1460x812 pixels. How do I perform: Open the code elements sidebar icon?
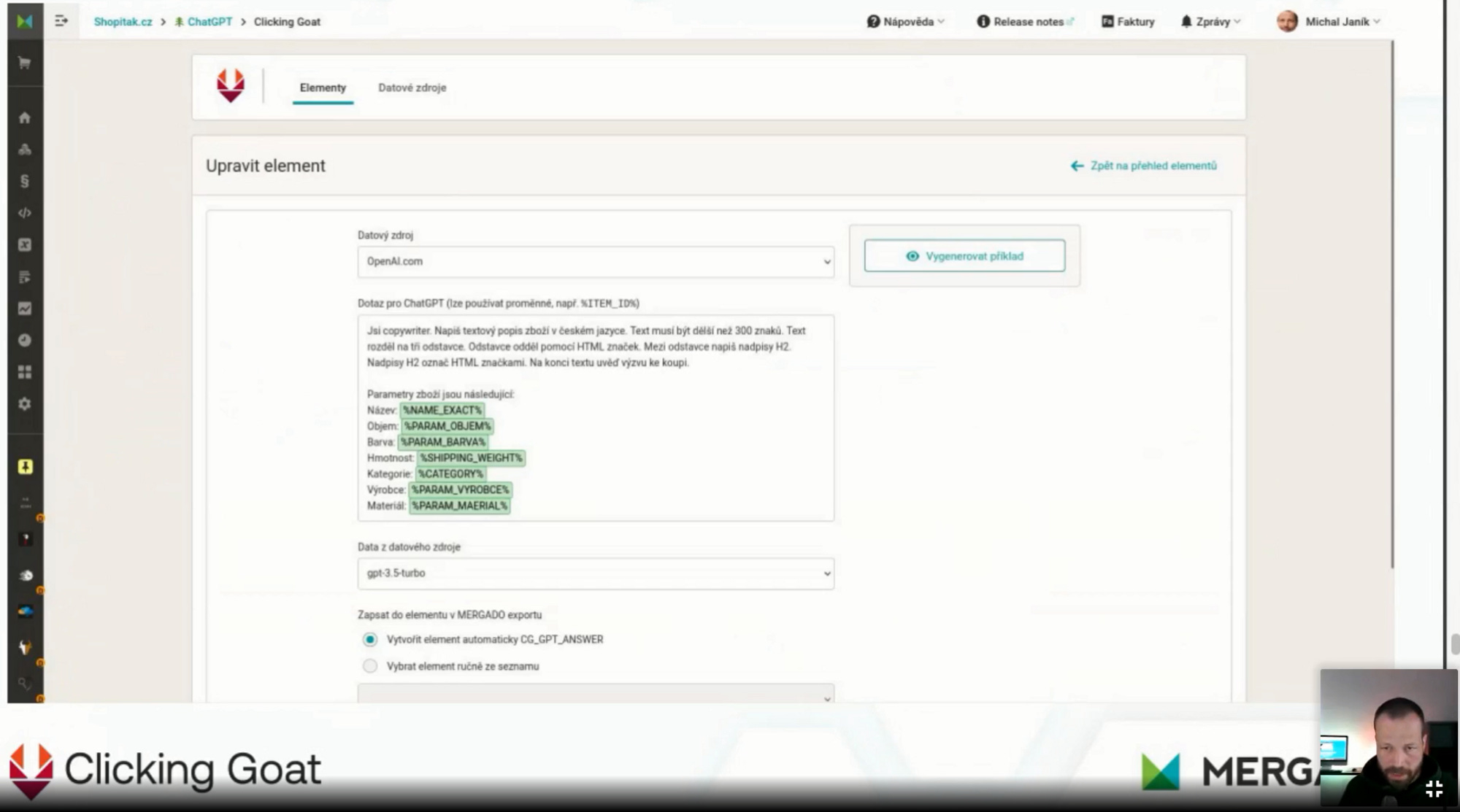(x=24, y=213)
